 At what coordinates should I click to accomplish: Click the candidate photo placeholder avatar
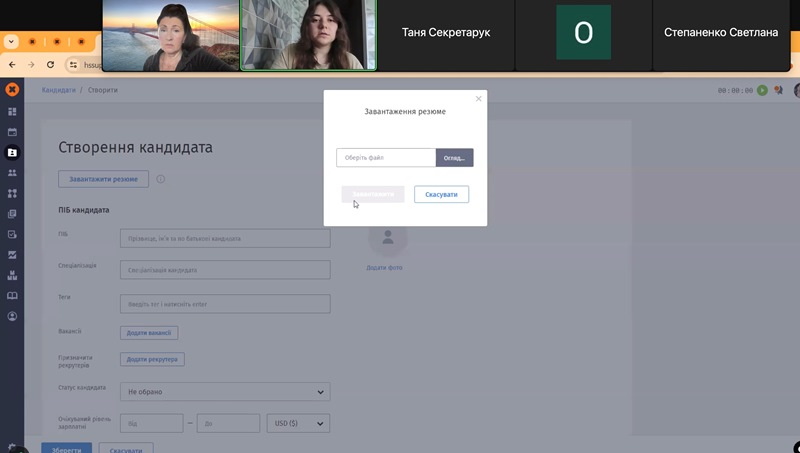[x=388, y=239]
